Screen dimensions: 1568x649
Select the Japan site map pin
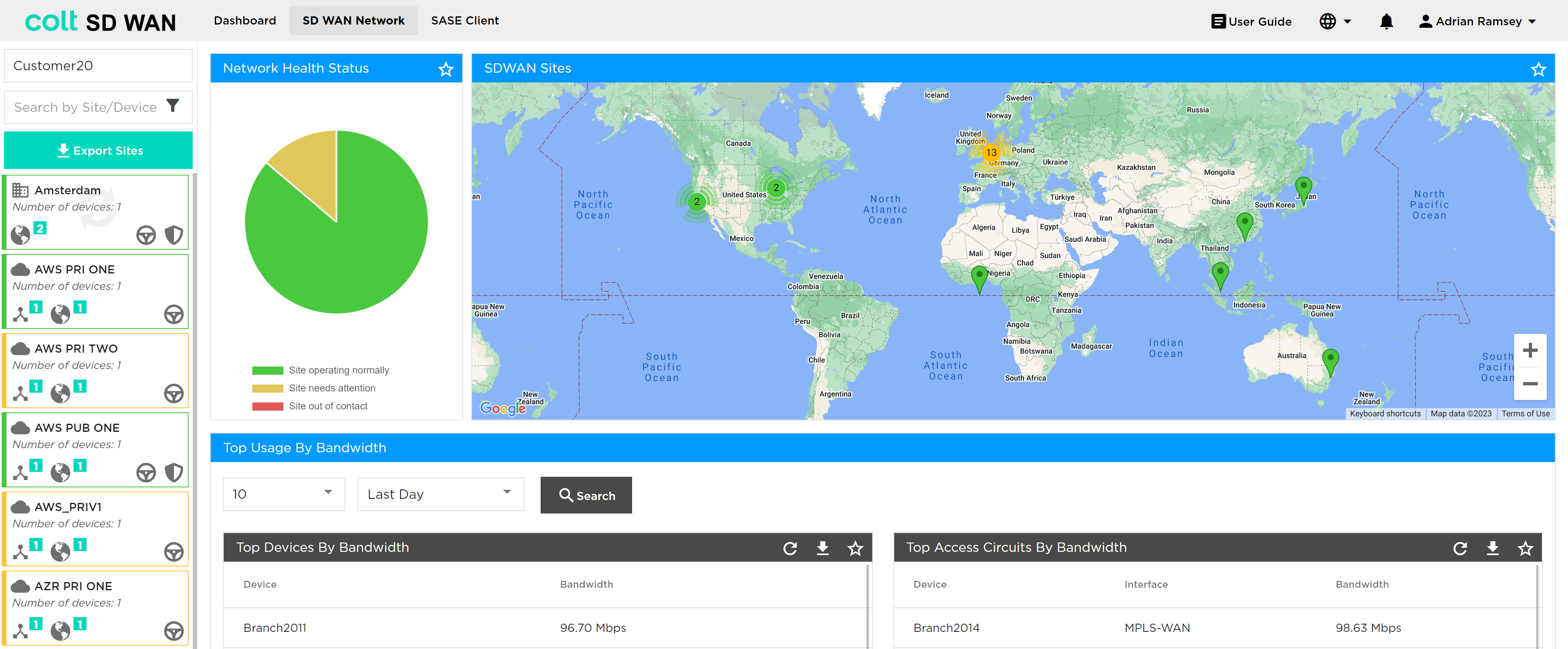pyautogui.click(x=1303, y=190)
